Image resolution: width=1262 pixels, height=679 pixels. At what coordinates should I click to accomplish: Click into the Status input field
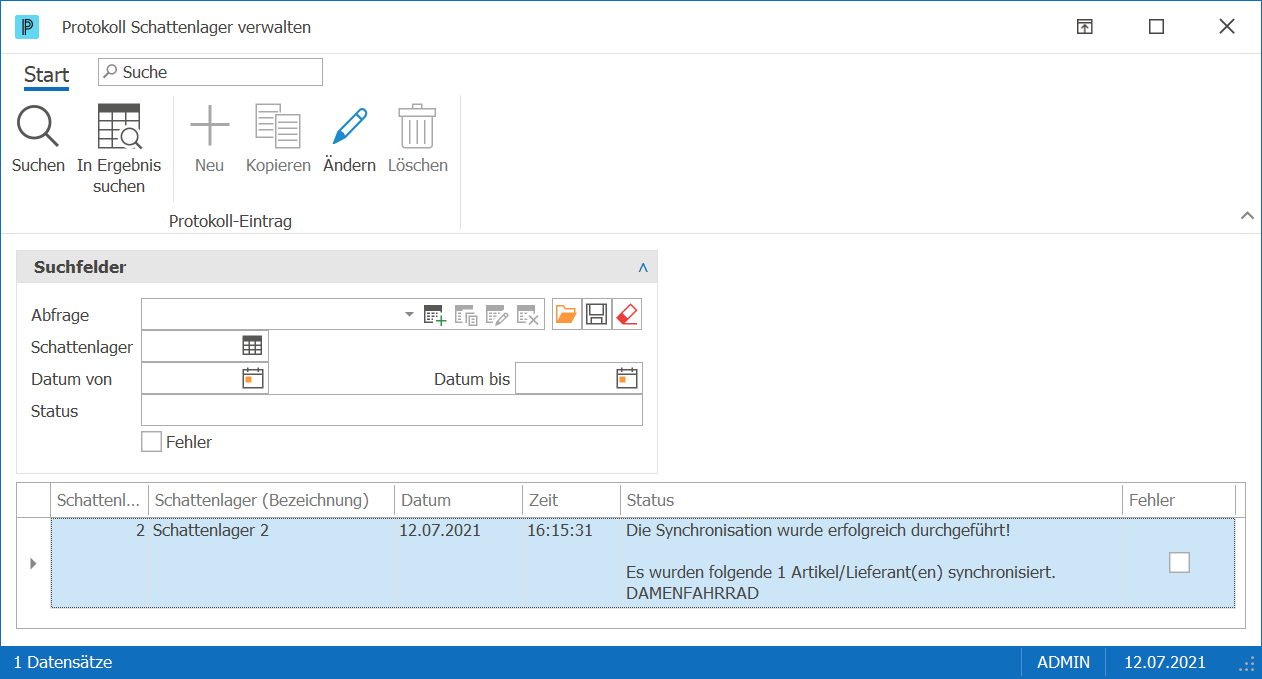point(392,410)
